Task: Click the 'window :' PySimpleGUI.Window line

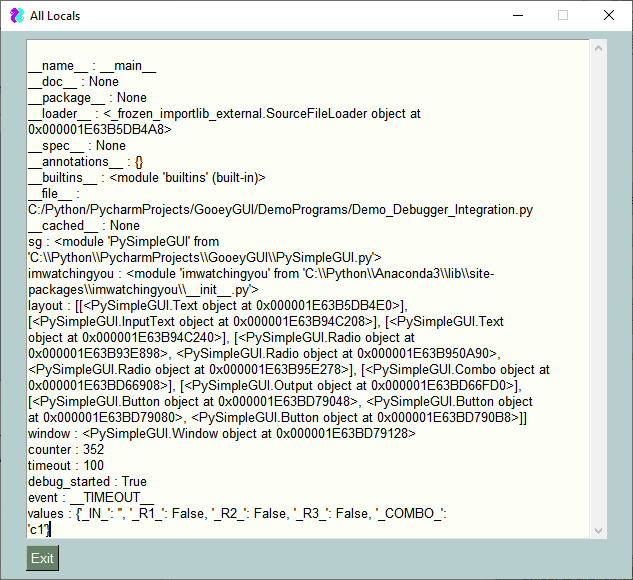Action: [x=222, y=433]
